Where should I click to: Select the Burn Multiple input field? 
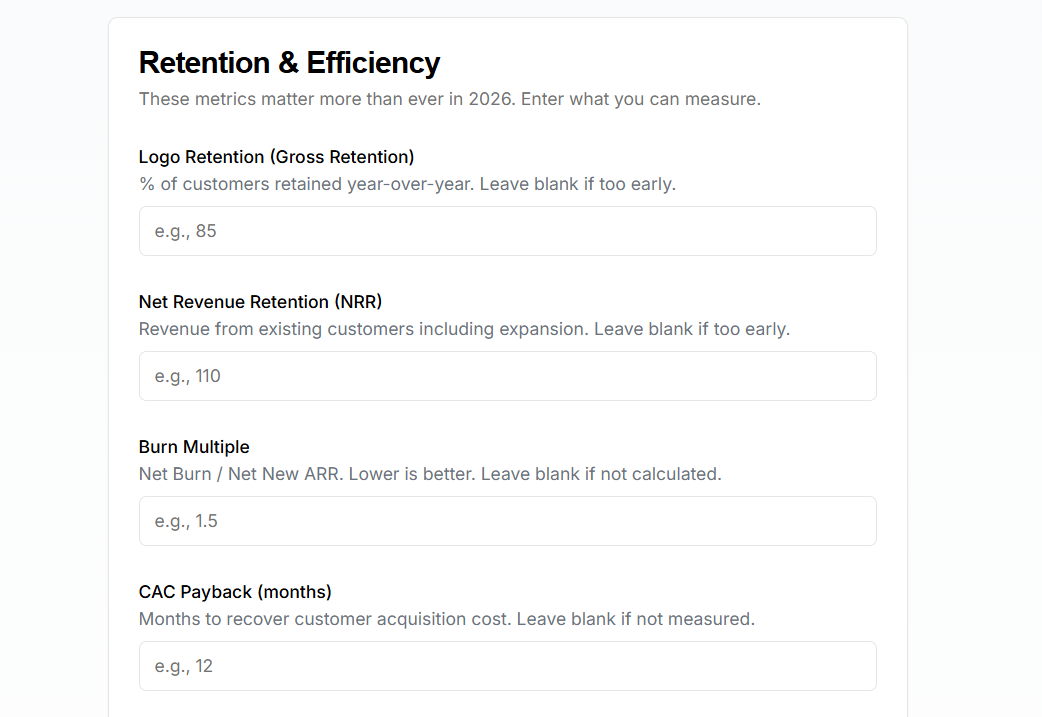pyautogui.click(x=507, y=521)
